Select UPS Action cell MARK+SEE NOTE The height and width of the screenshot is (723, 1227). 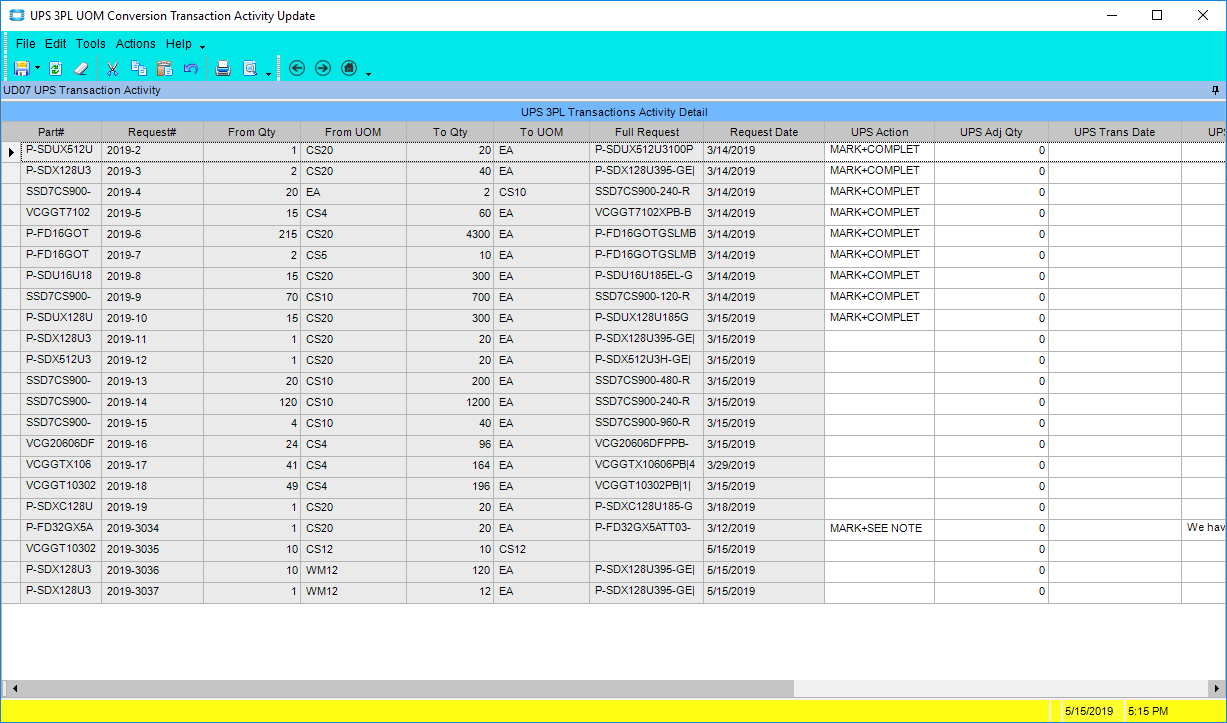click(x=880, y=529)
